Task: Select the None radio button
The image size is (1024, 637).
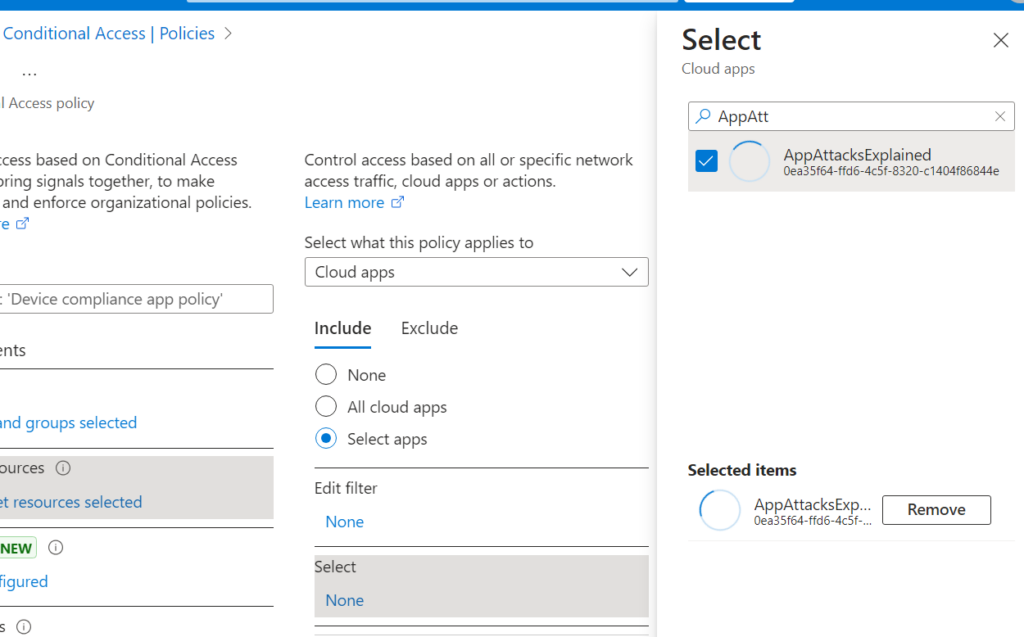Action: tap(325, 374)
